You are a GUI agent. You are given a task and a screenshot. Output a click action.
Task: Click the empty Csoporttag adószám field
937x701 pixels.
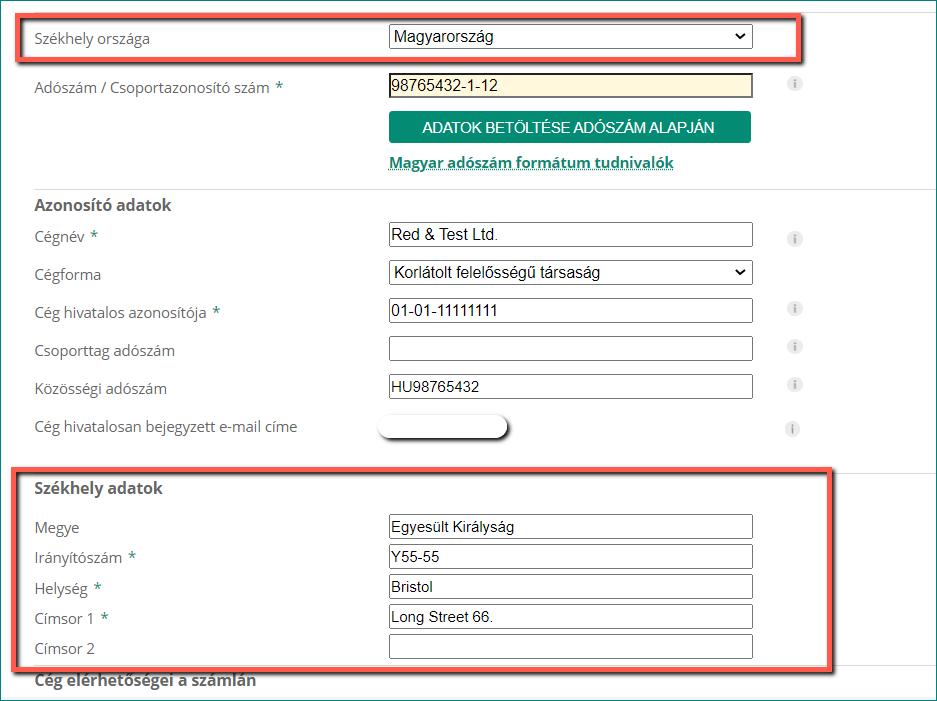[x=571, y=348]
